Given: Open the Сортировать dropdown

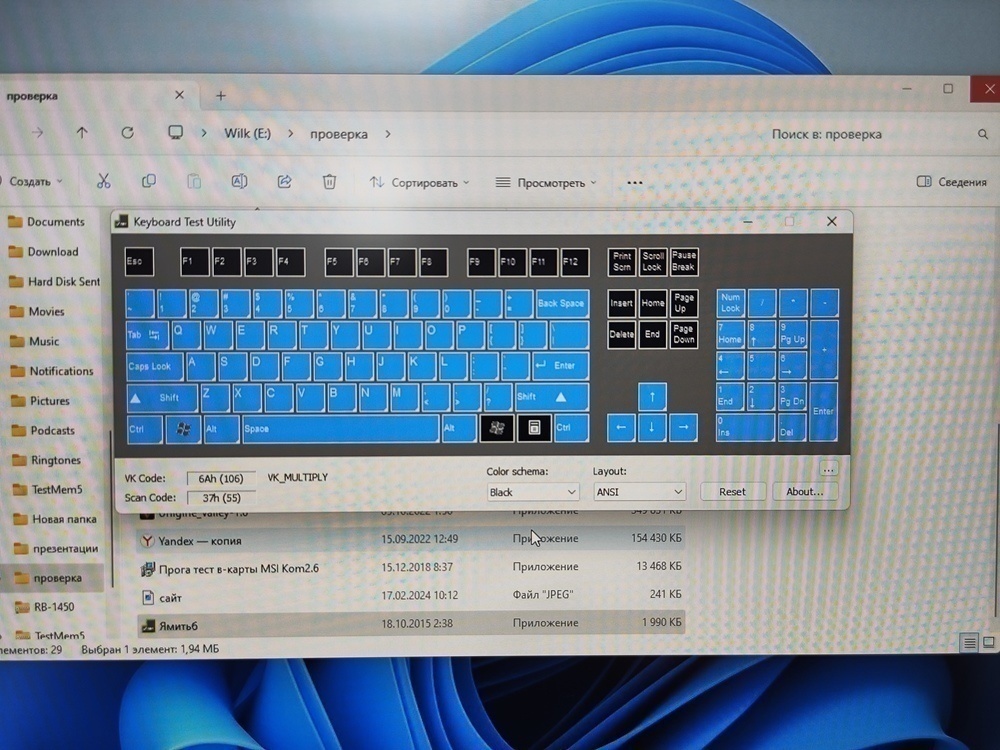Looking at the screenshot, I should tap(418, 181).
